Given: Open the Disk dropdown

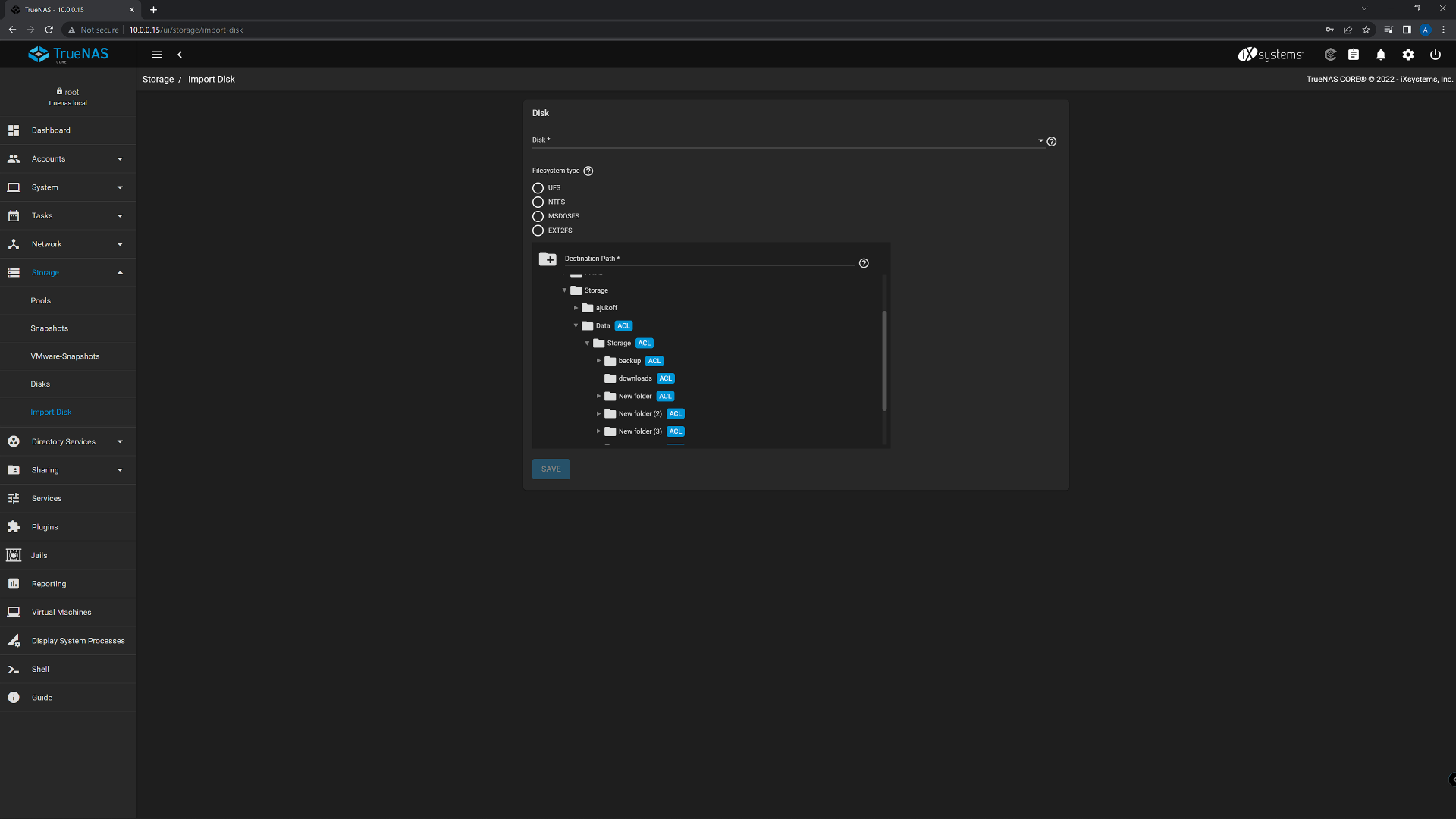Looking at the screenshot, I should click(788, 140).
